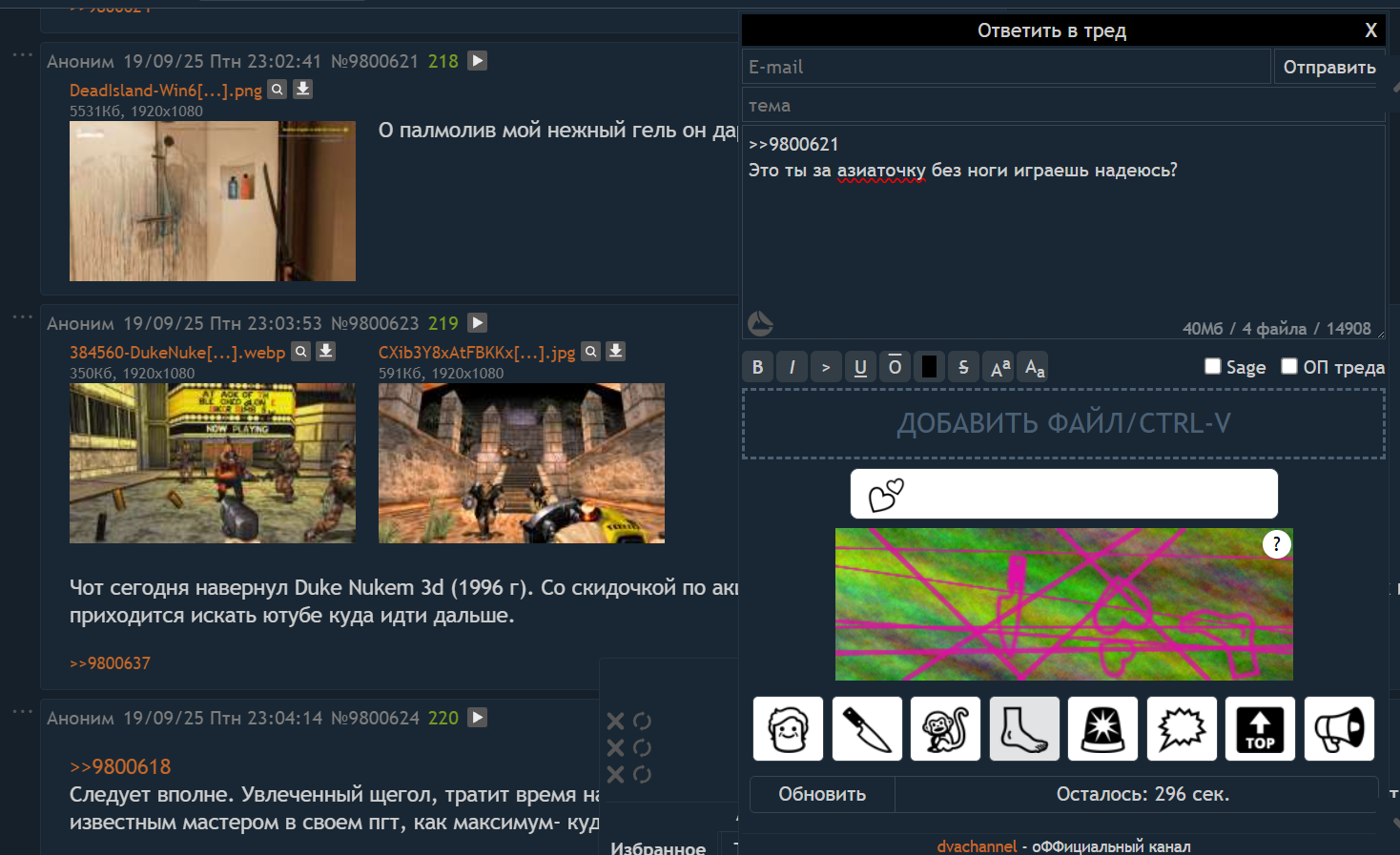
Task: Click post number №9800624 to reply
Action: coord(375,718)
